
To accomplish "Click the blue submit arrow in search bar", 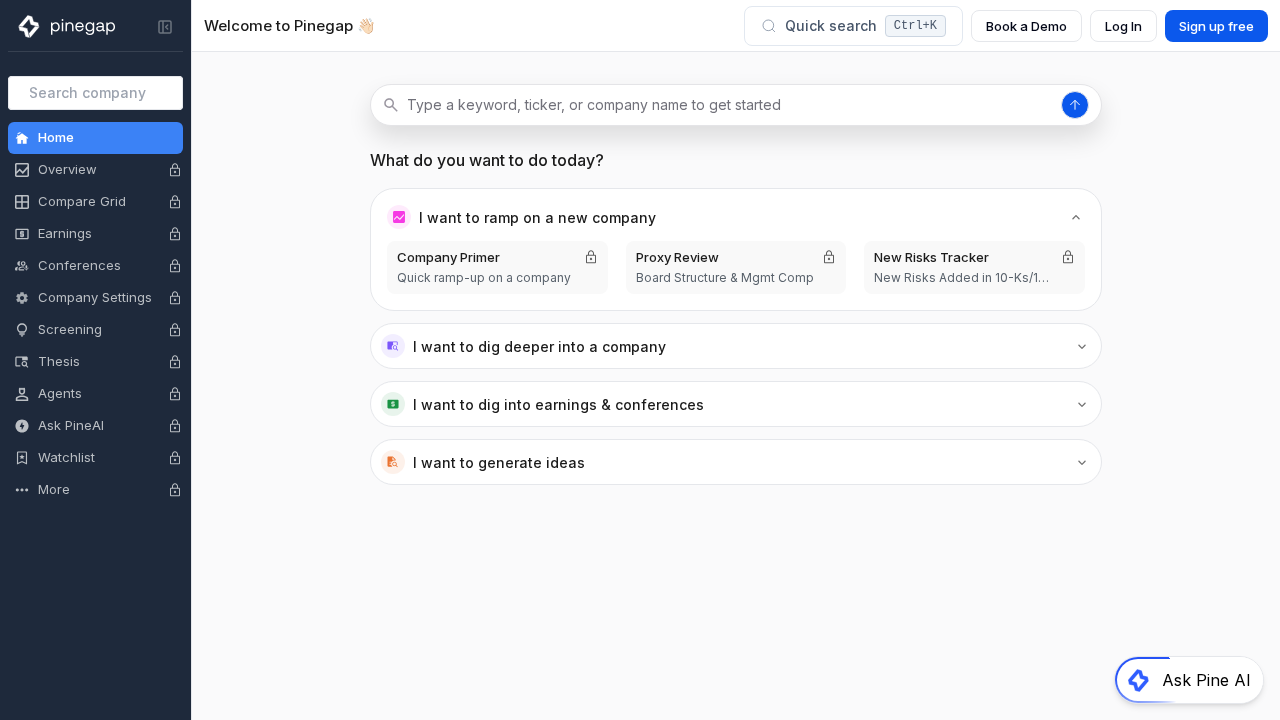I will 1074,105.
